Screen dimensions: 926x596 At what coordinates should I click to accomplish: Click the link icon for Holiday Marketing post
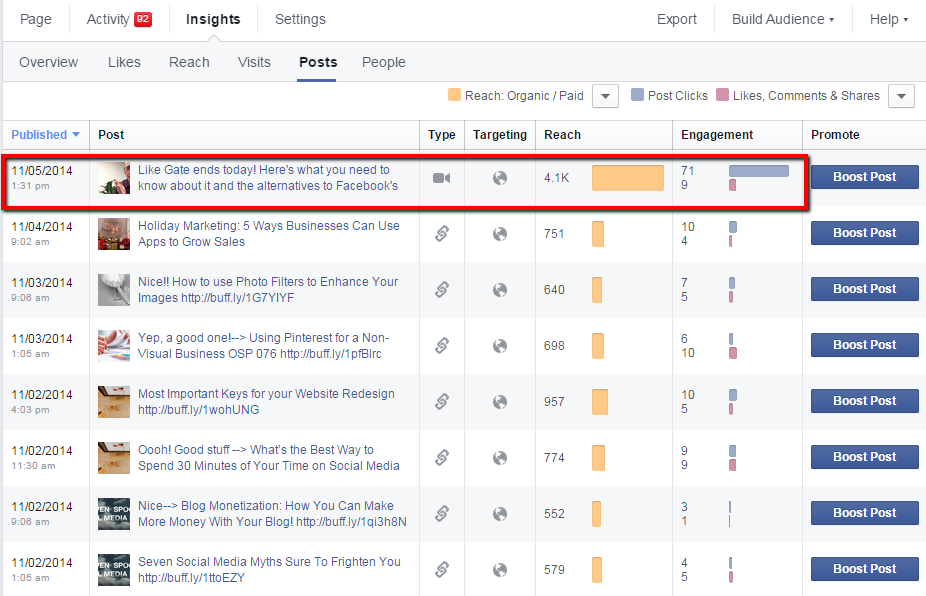[x=441, y=234]
